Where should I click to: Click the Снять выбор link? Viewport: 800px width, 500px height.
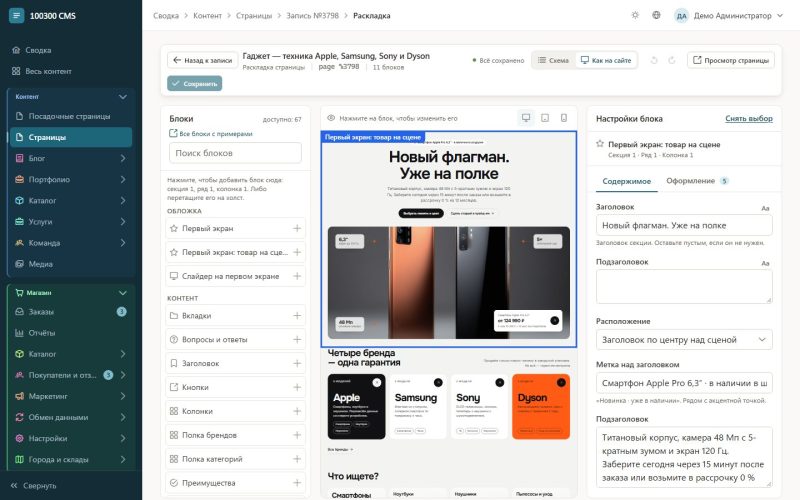click(748, 119)
